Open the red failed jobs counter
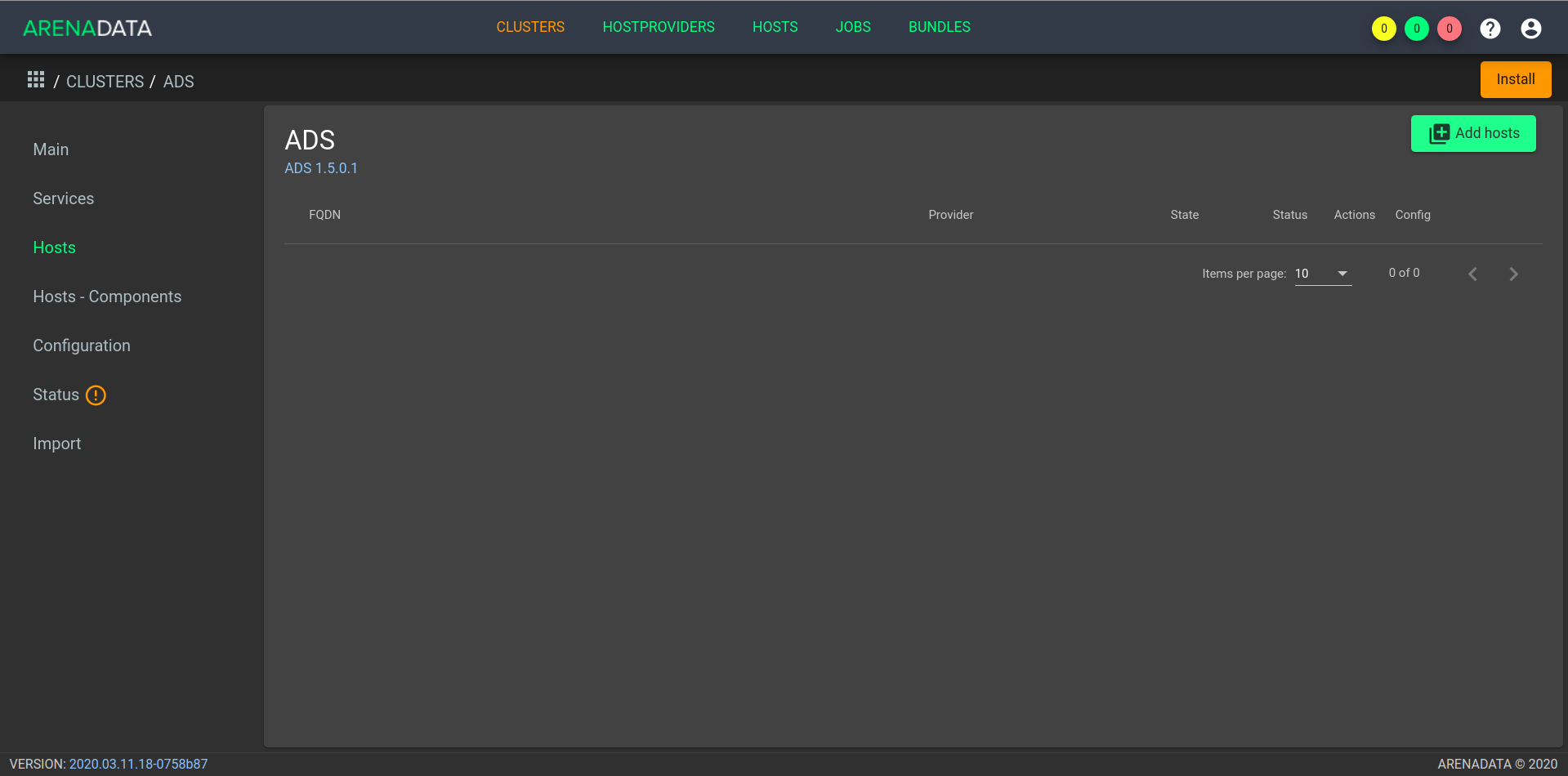The height and width of the screenshot is (776, 1568). click(1449, 29)
